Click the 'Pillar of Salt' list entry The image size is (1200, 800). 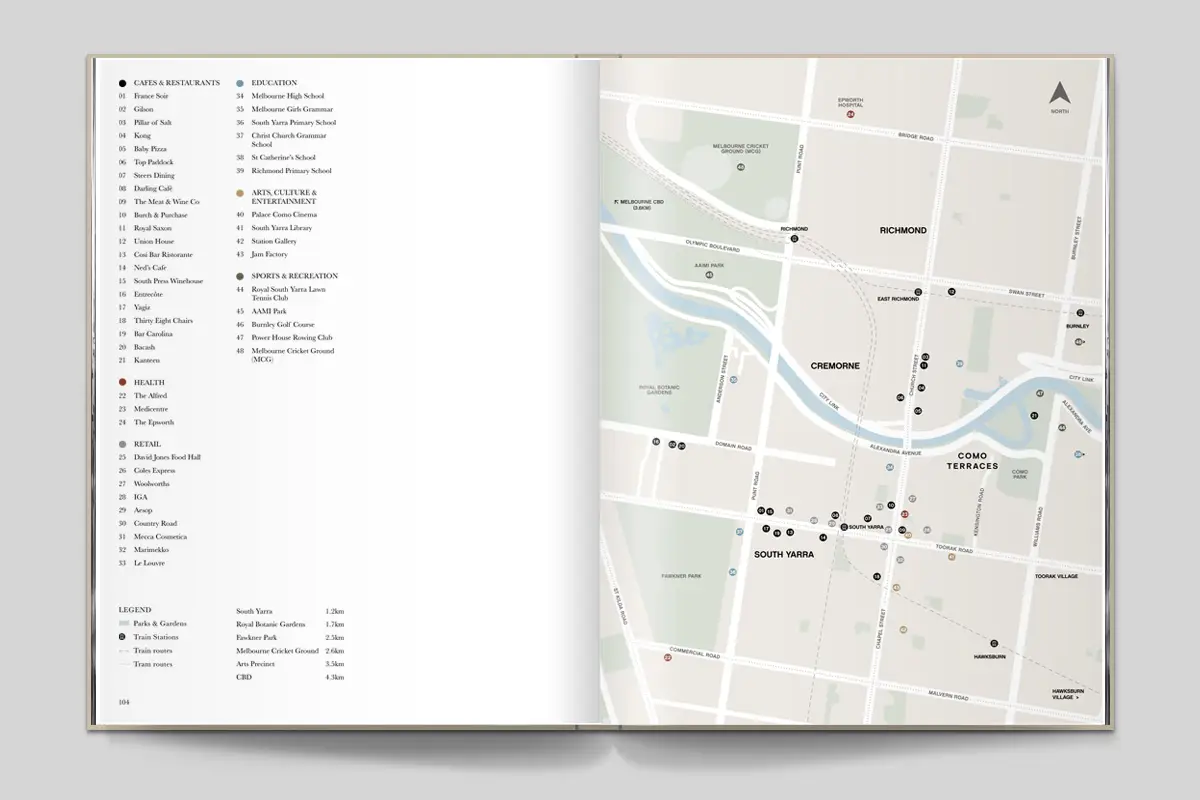pos(153,122)
